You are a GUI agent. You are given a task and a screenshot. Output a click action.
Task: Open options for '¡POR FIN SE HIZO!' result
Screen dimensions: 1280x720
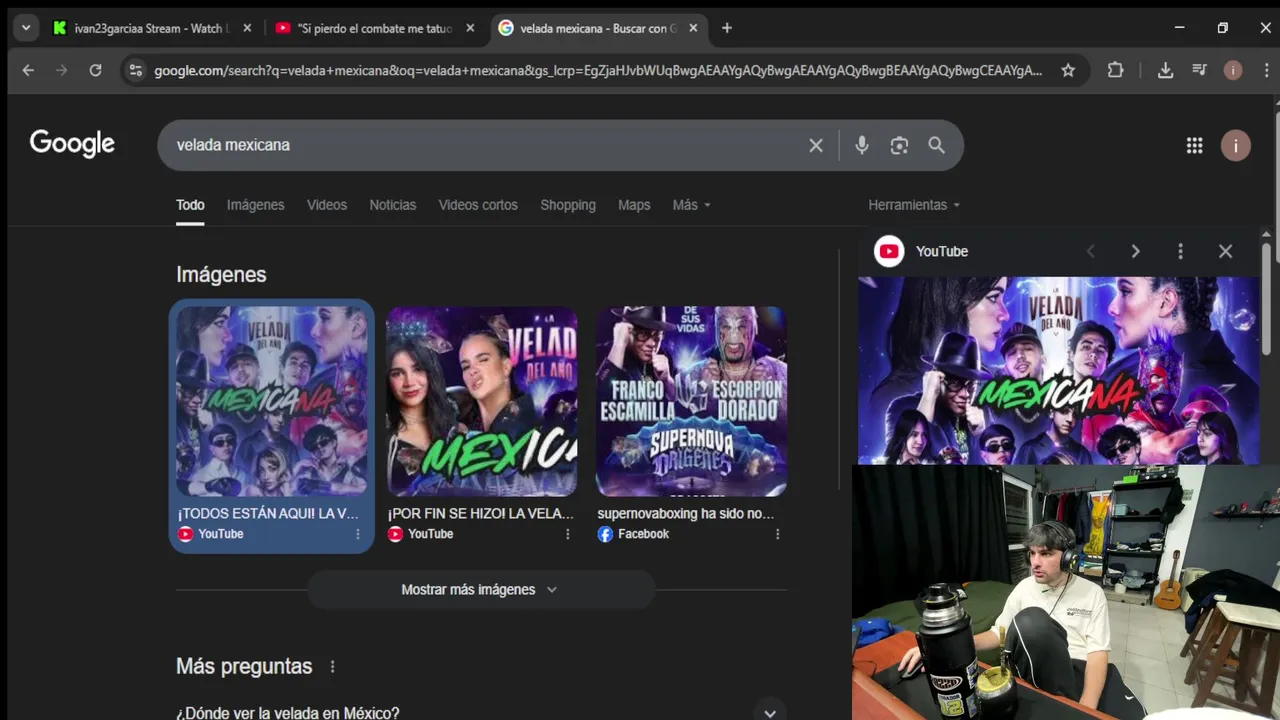coord(568,534)
